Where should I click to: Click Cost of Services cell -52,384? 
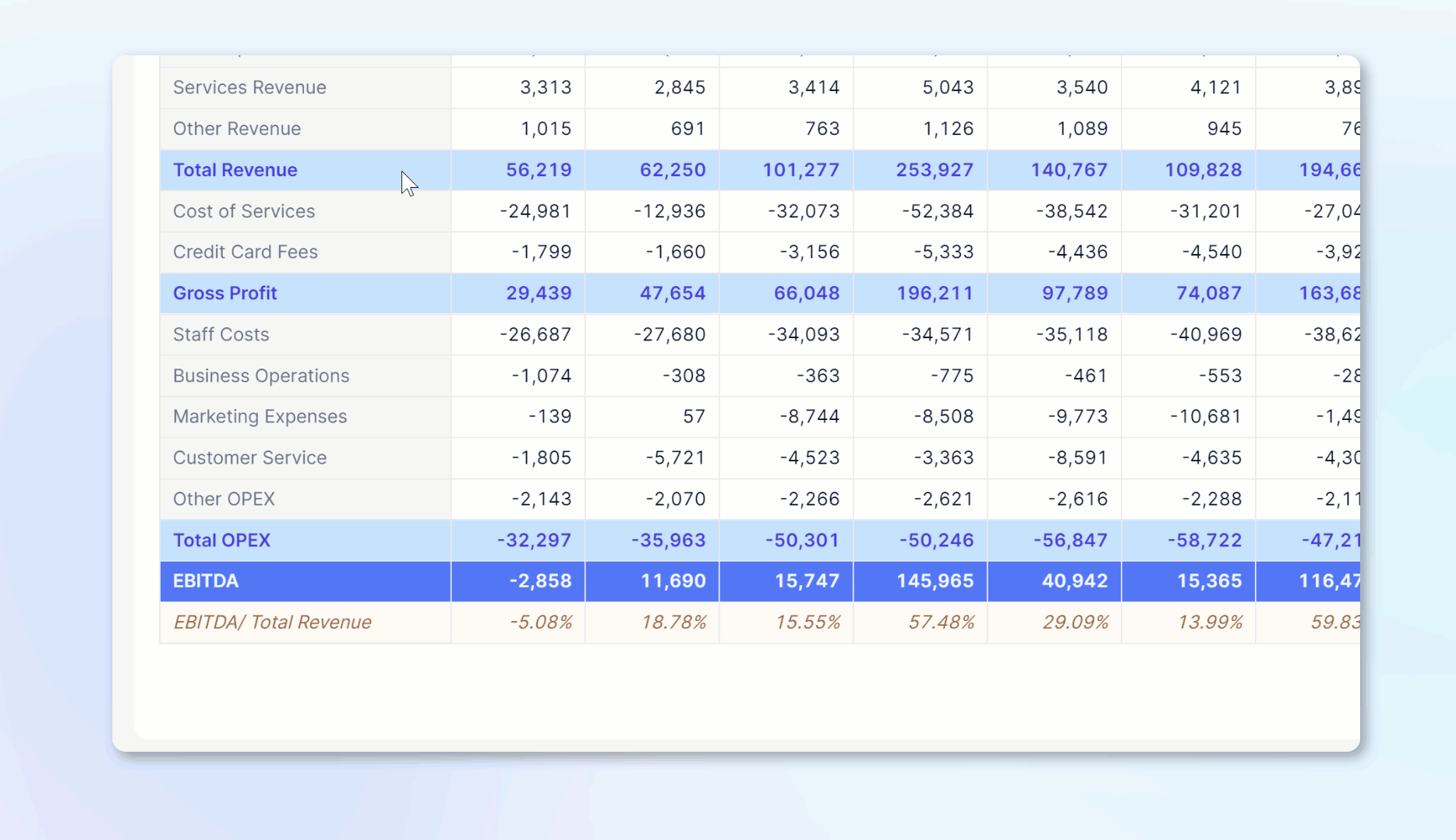921,211
